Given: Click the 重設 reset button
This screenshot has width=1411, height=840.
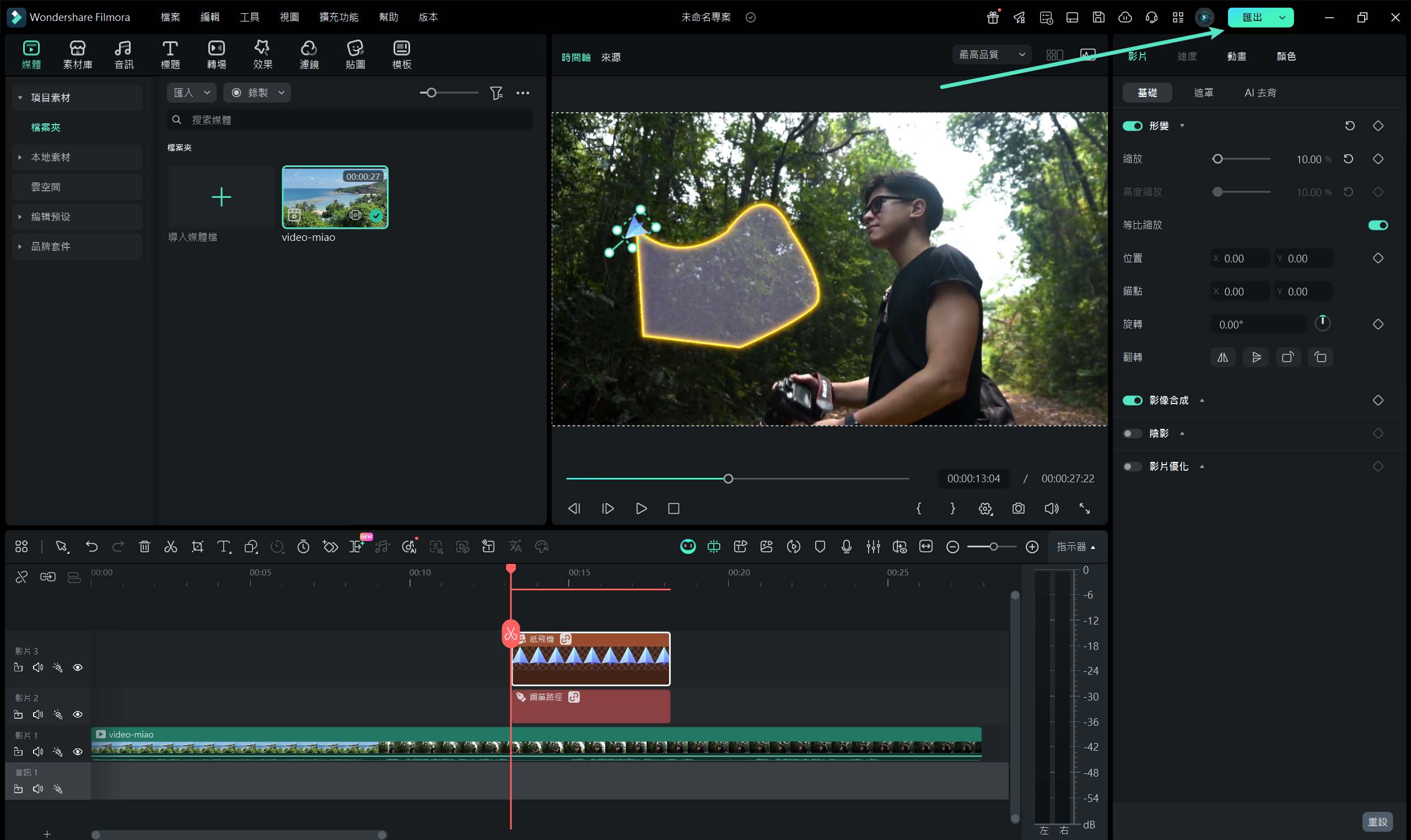Looking at the screenshot, I should point(1377,822).
